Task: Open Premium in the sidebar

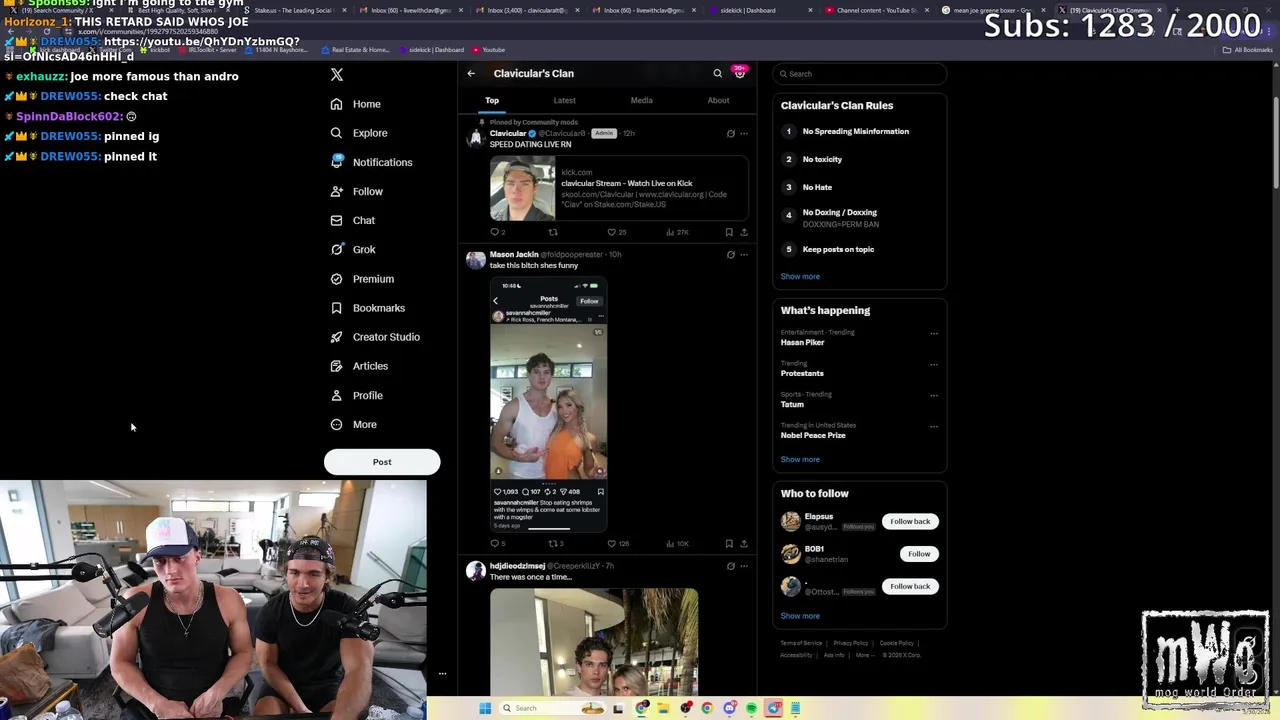Action: (x=362, y=279)
